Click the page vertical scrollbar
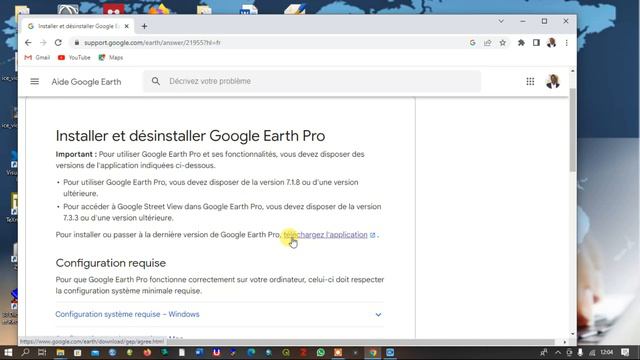The width and height of the screenshot is (640, 360). [x=572, y=130]
